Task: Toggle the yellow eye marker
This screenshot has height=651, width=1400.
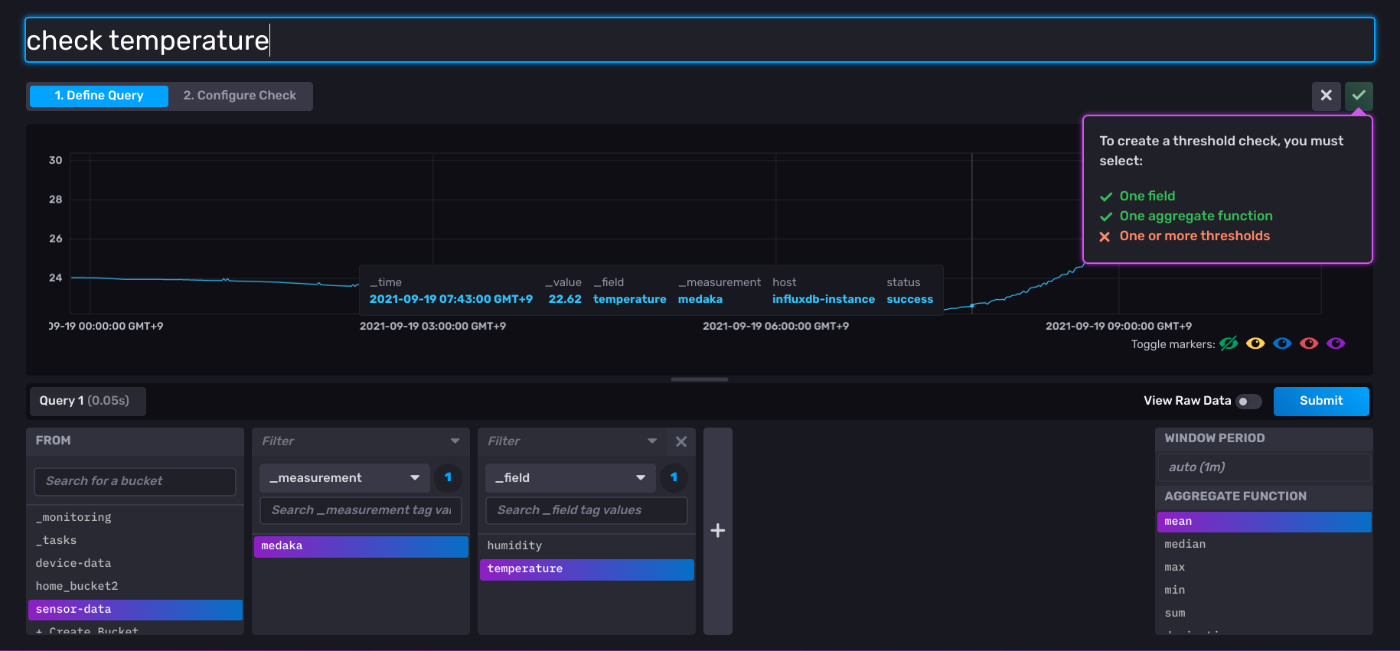Action: tap(1255, 344)
